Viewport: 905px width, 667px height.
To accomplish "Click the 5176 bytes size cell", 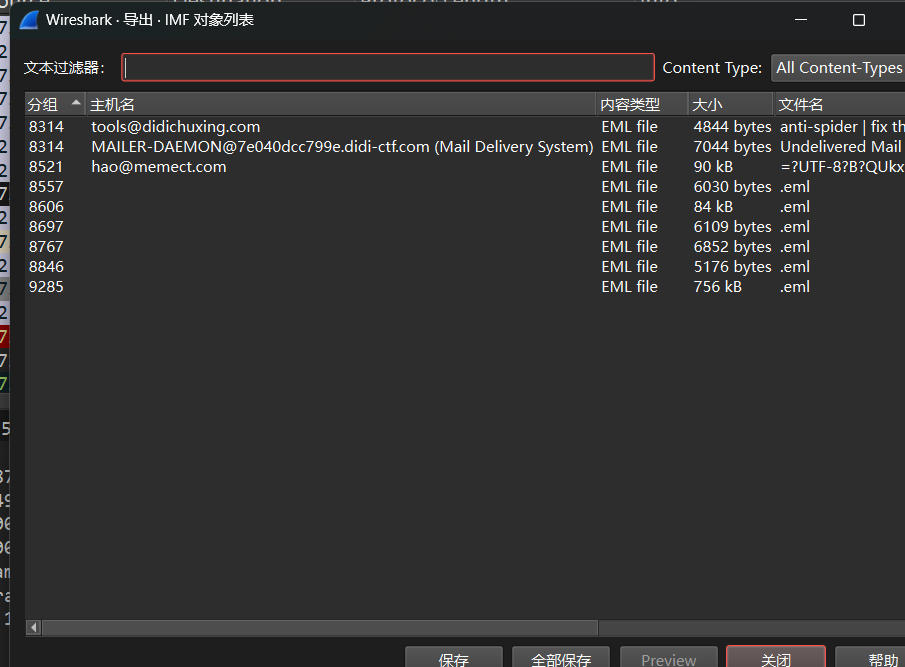I will (732, 267).
